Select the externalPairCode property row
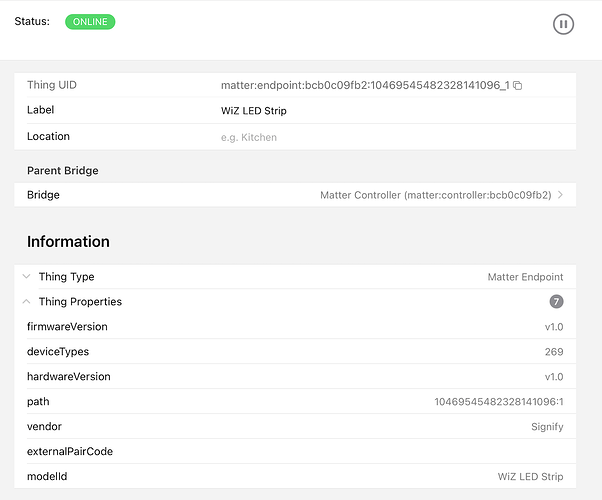 (295, 452)
